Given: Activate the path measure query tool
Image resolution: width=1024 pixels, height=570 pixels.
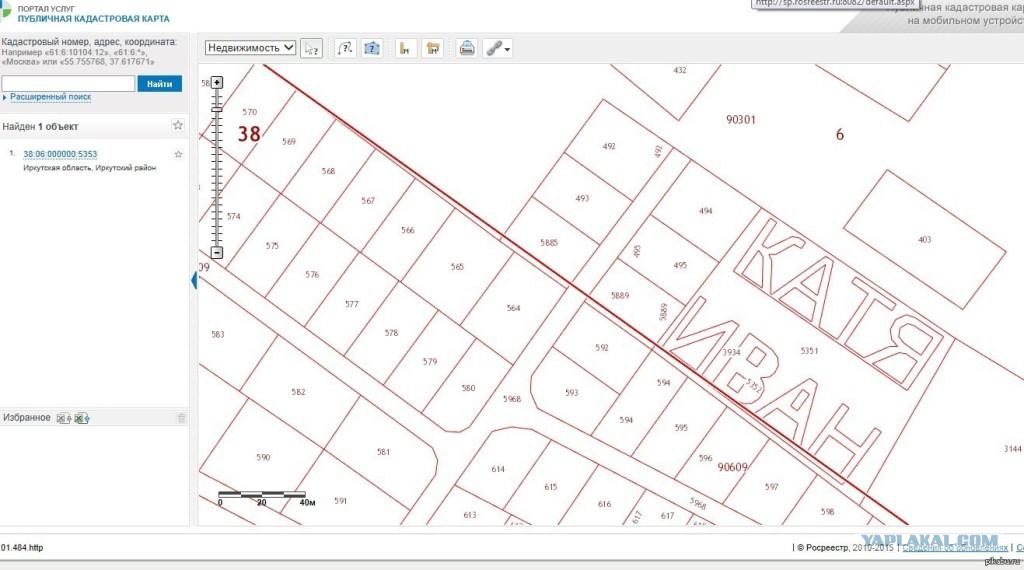Looking at the screenshot, I should [345, 48].
